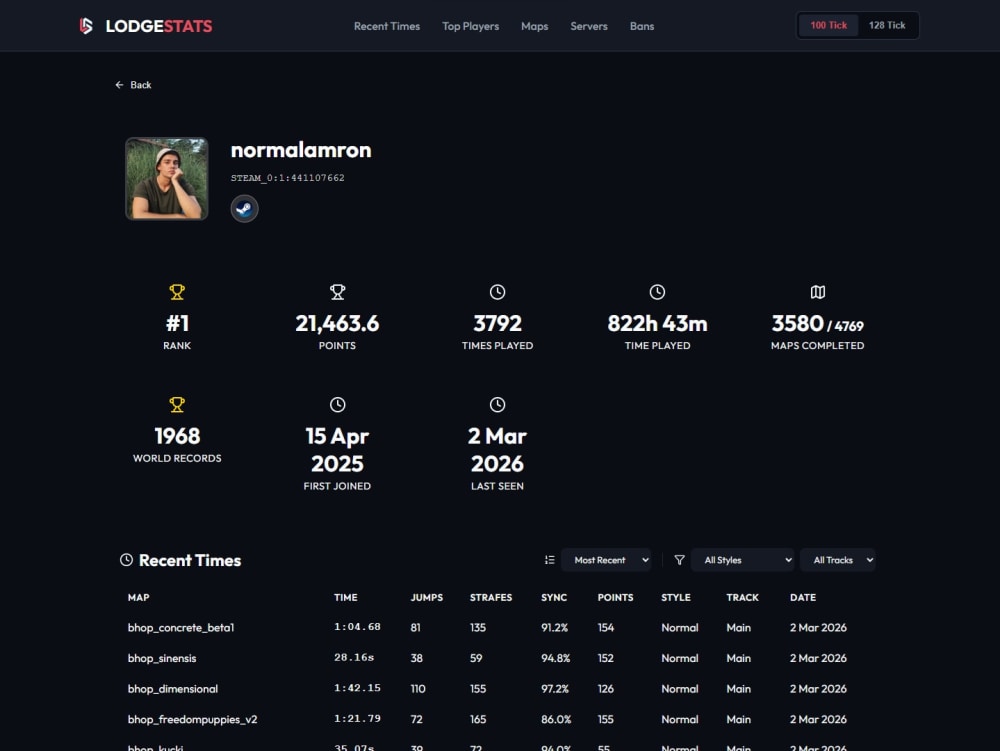Open the All Tracks filter dropdown
1000x751 pixels.
click(x=838, y=560)
